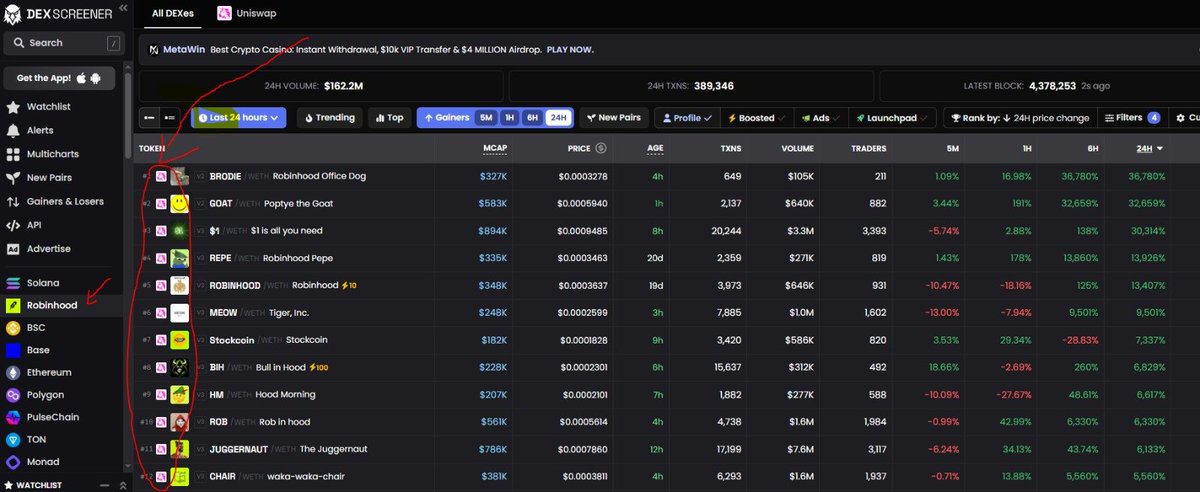Open Advertise Ad icon in sidebar

[x=13, y=248]
